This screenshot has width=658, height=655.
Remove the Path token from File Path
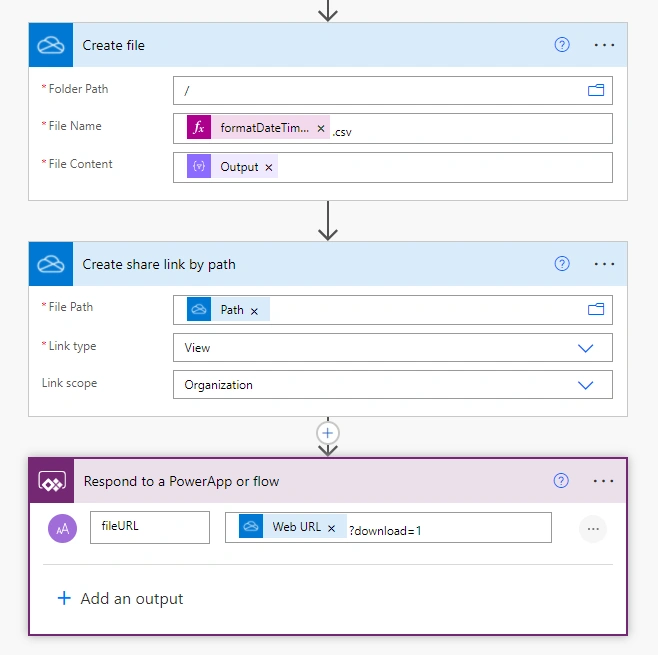click(254, 311)
